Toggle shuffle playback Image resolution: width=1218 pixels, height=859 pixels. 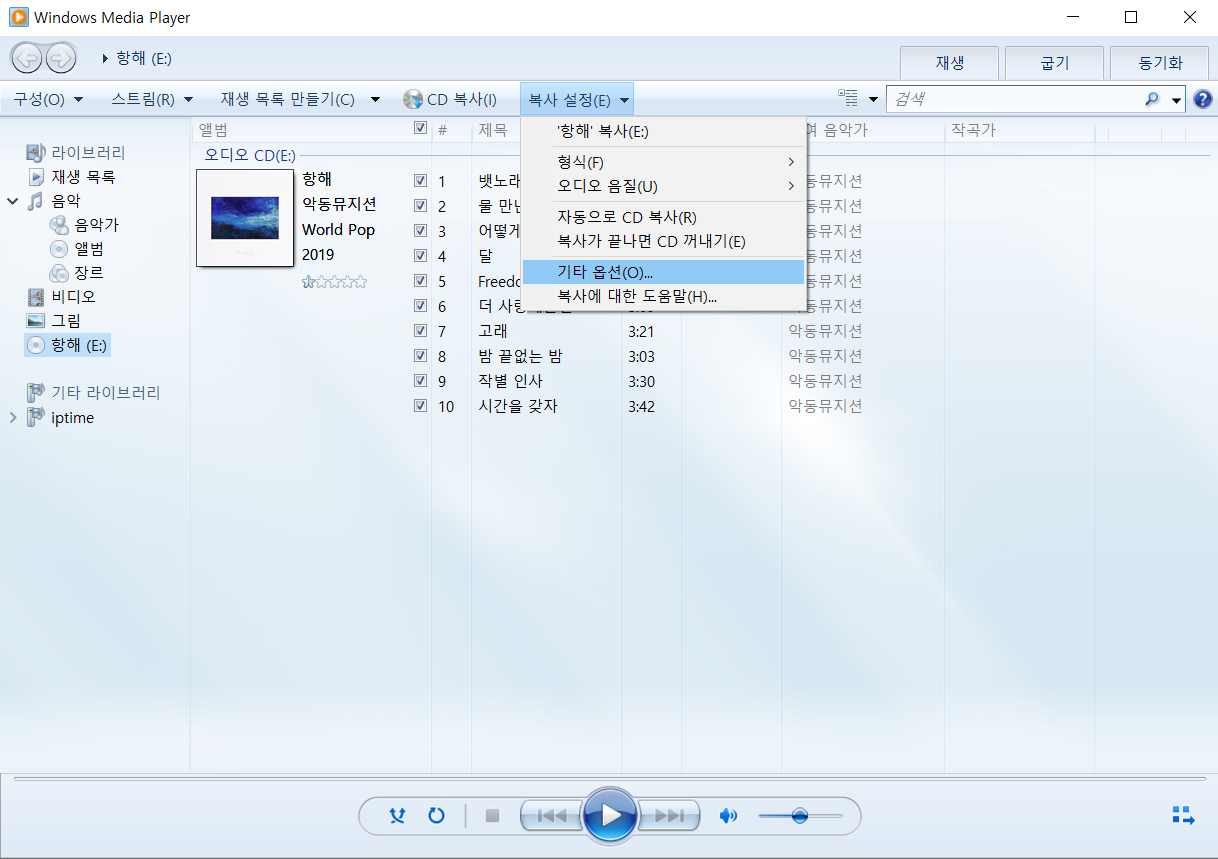click(x=398, y=815)
